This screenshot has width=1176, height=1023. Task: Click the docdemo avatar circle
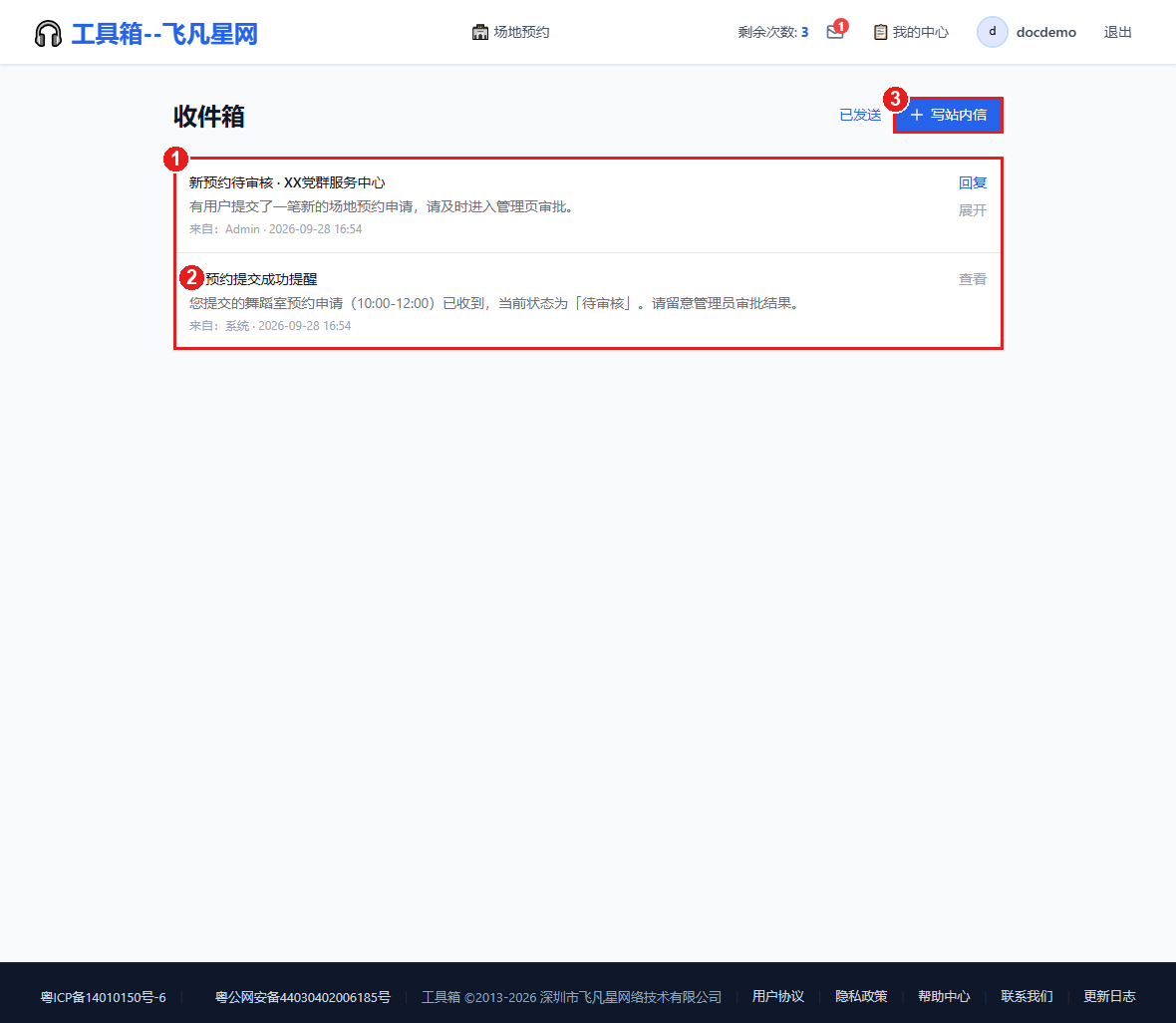(x=993, y=32)
